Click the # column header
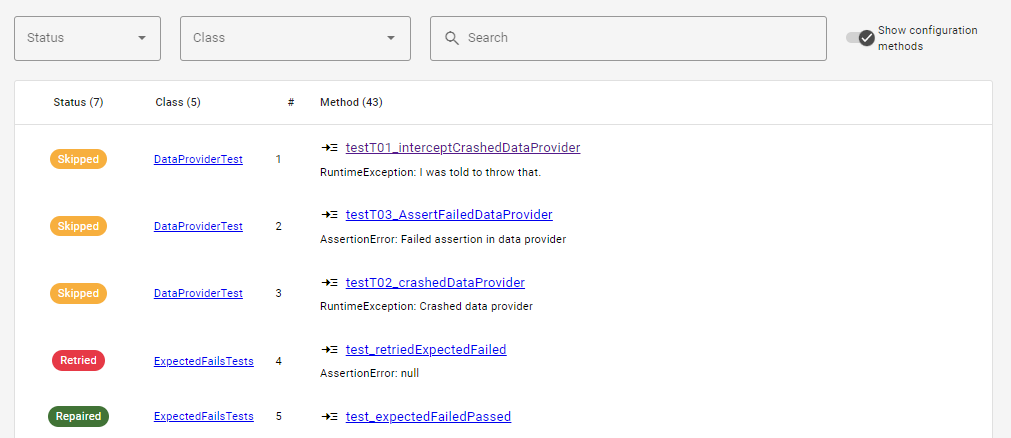 point(291,103)
